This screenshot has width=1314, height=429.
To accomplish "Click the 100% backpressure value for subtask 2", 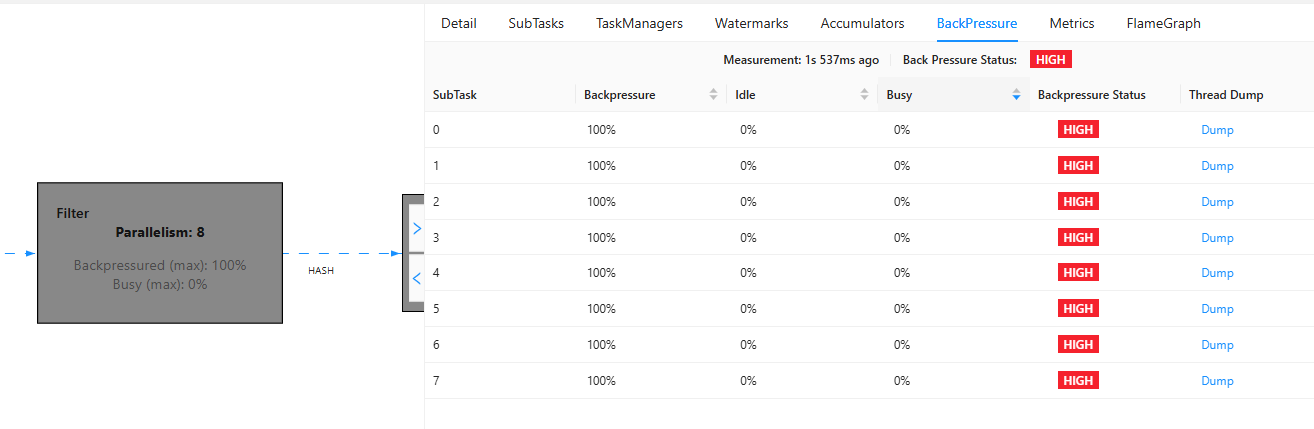I will [x=601, y=202].
